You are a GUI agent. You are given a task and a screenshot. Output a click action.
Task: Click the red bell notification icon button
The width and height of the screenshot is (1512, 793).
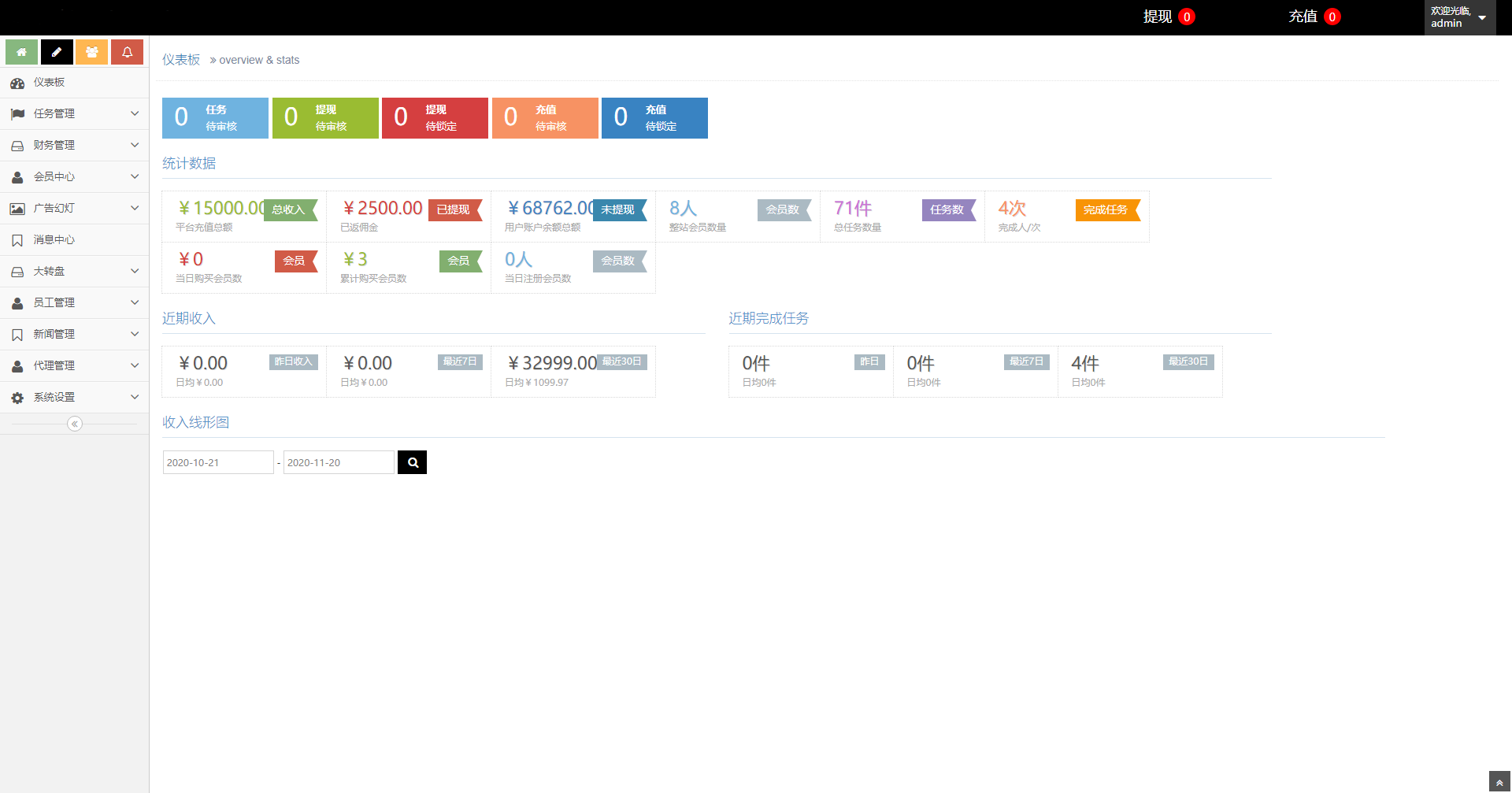tap(127, 52)
